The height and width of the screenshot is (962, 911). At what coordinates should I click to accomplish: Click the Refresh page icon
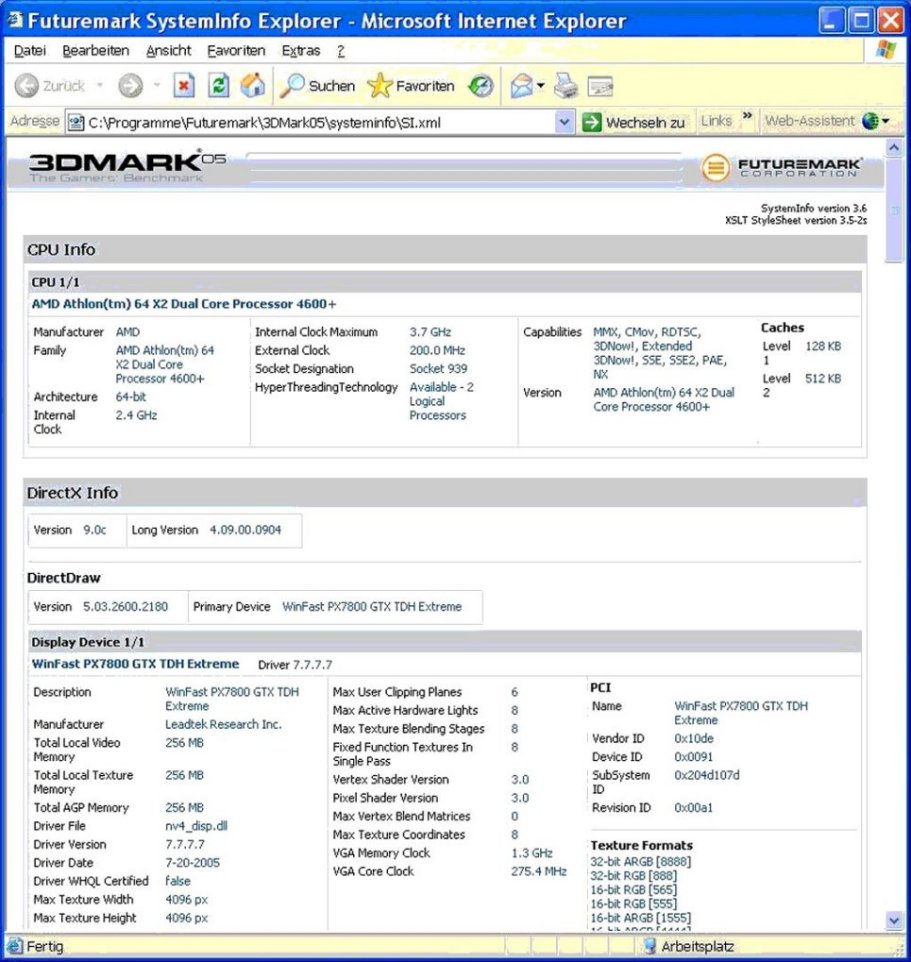click(x=218, y=86)
